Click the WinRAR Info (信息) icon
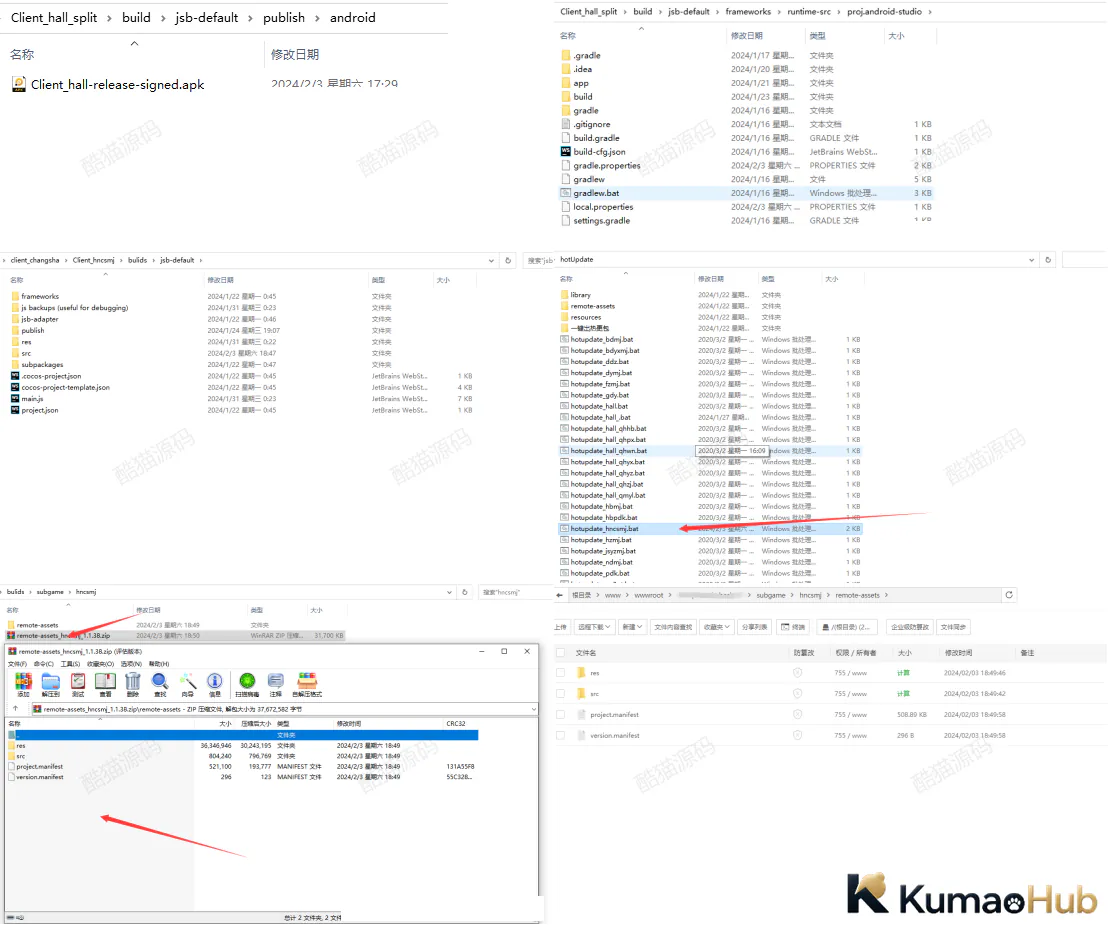This screenshot has width=1108, height=925. pos(215,684)
